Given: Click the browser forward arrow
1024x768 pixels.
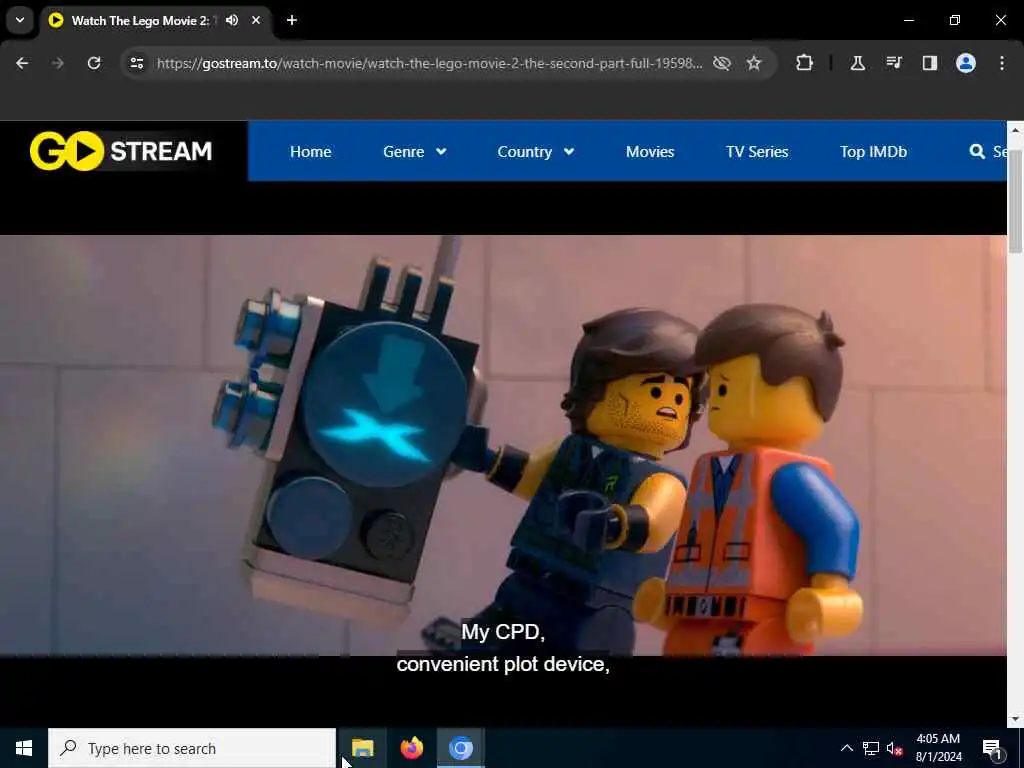Looking at the screenshot, I should 58,63.
